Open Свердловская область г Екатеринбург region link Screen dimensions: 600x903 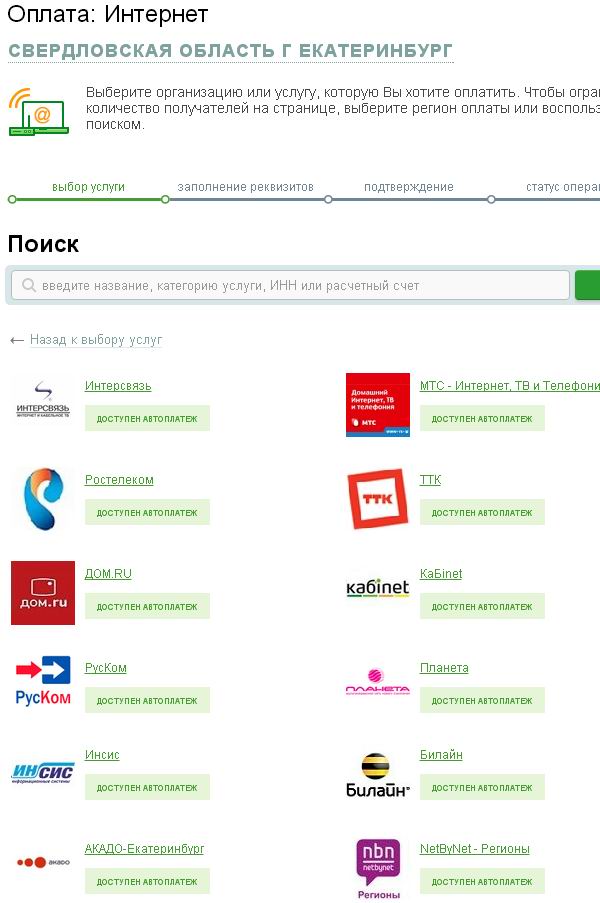tap(230, 51)
